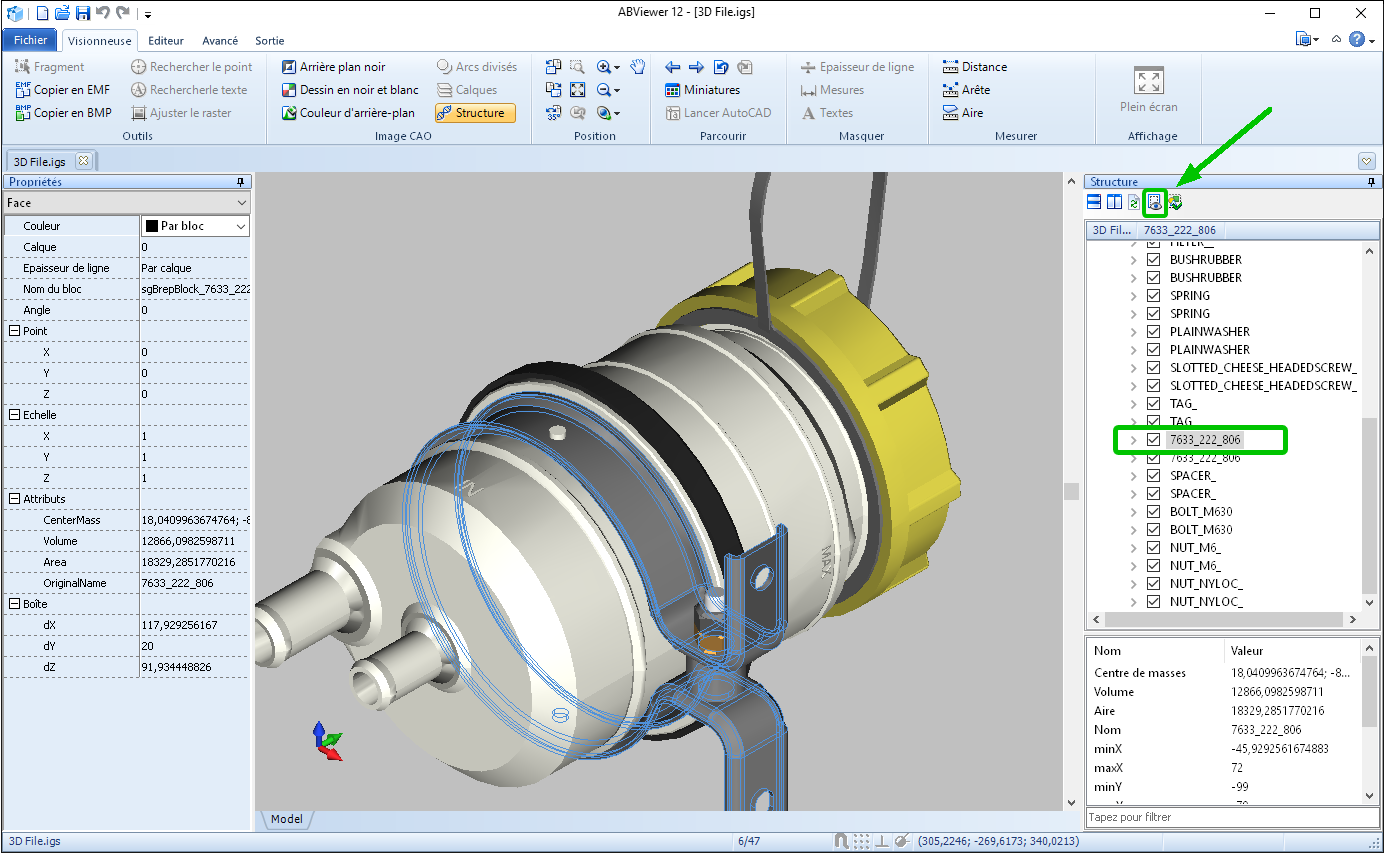
Task: Open the Distance measure tool
Action: pyautogui.click(x=975, y=67)
